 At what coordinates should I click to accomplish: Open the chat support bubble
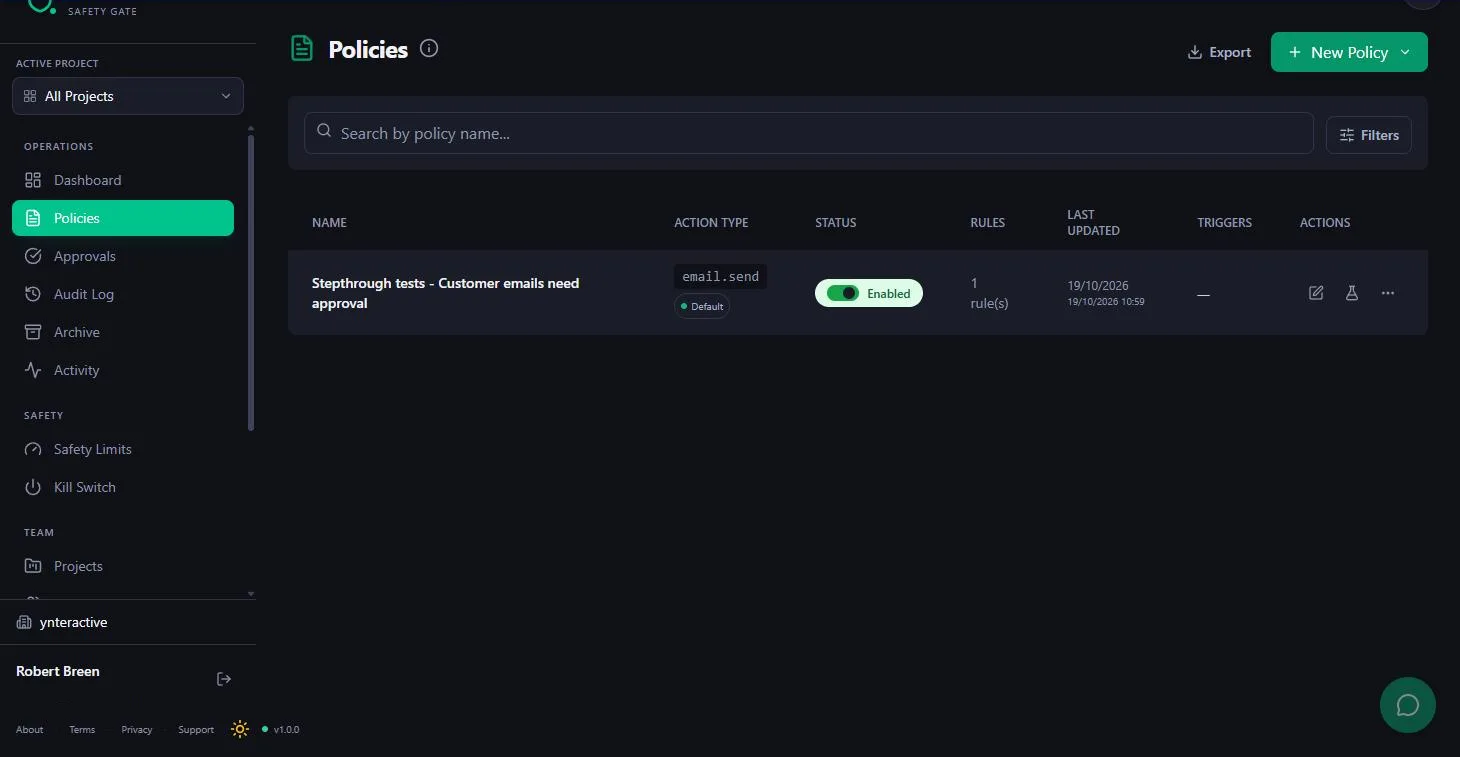pos(1408,705)
